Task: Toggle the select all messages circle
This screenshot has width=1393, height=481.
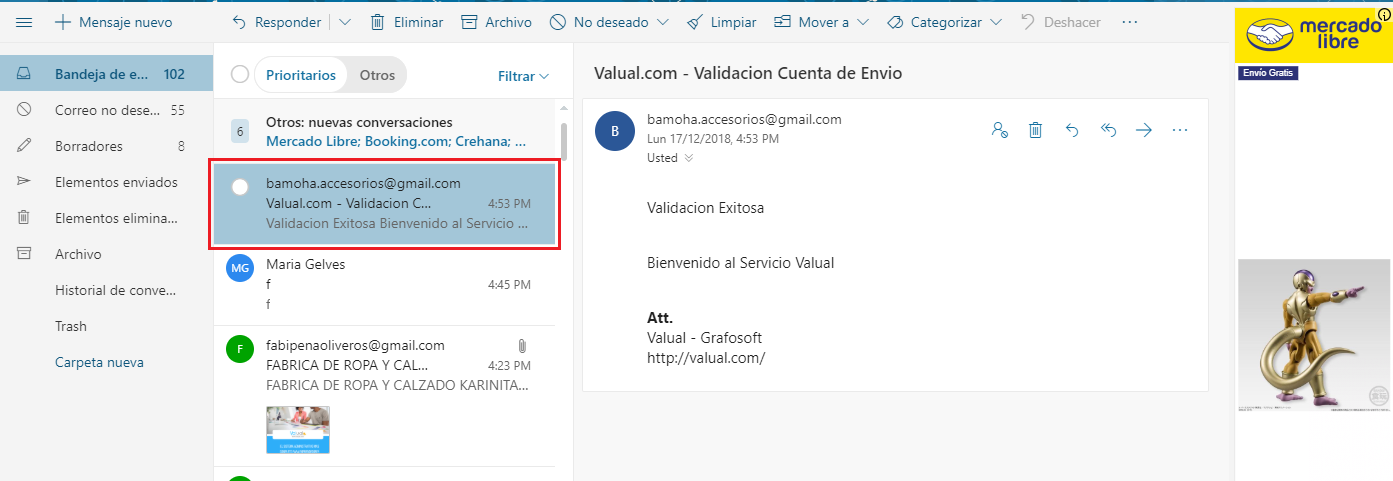Action: pyautogui.click(x=240, y=75)
